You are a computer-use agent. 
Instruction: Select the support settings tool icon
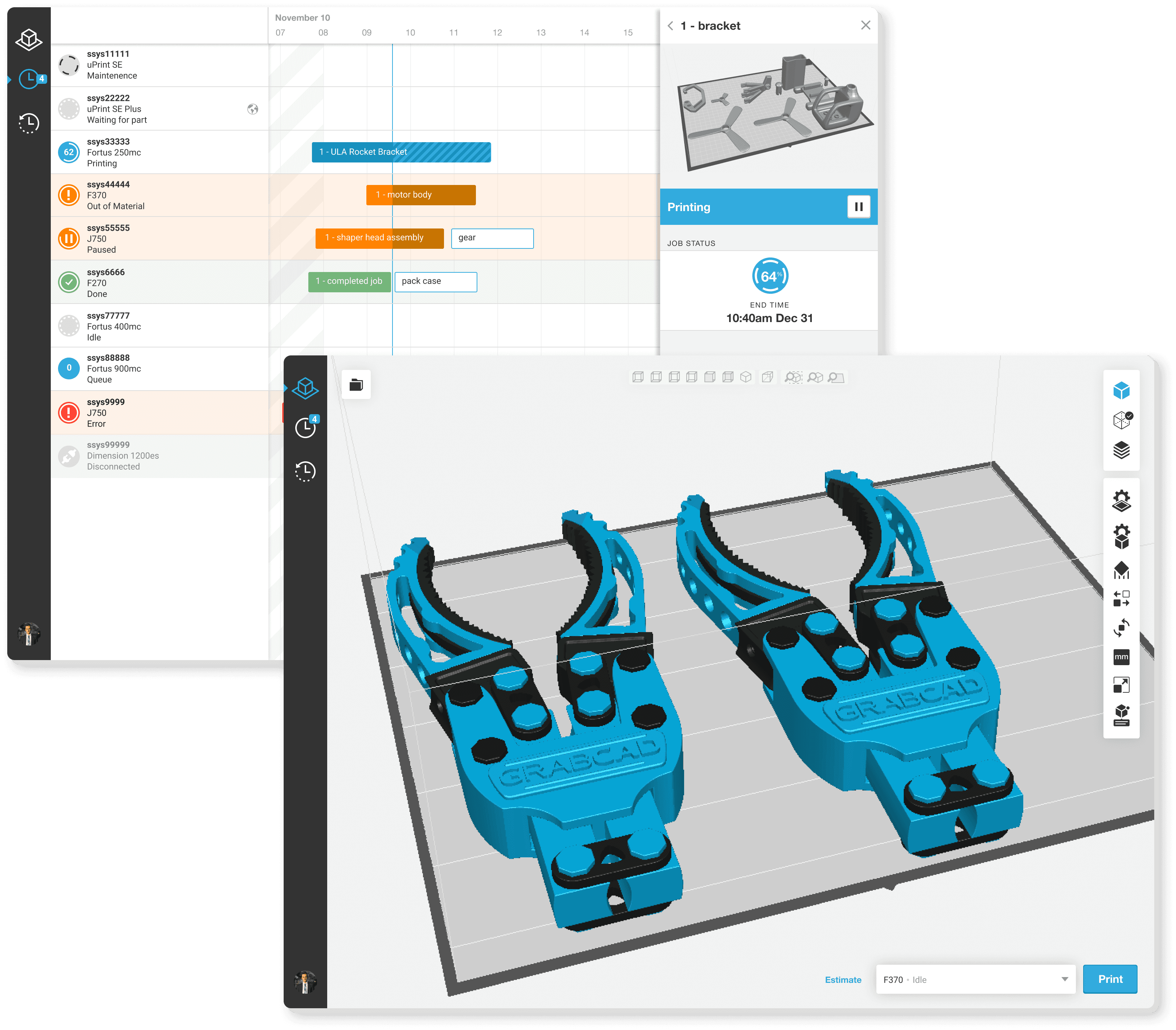pyautogui.click(x=1121, y=570)
